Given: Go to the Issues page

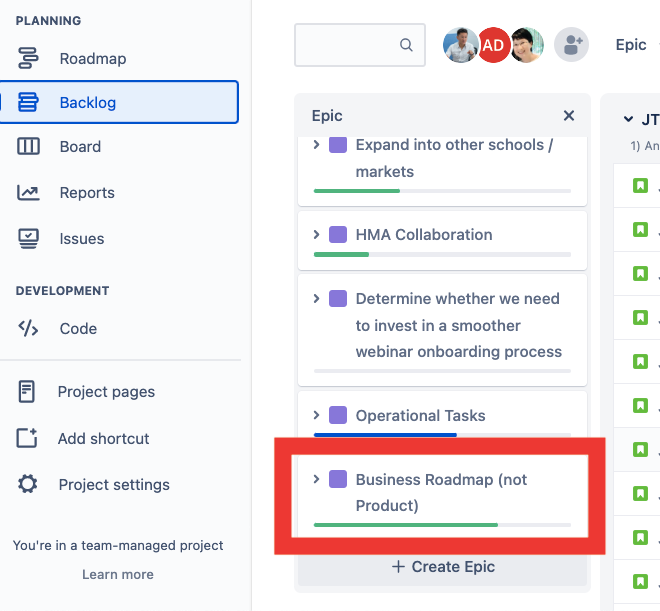Looking at the screenshot, I should [x=82, y=239].
